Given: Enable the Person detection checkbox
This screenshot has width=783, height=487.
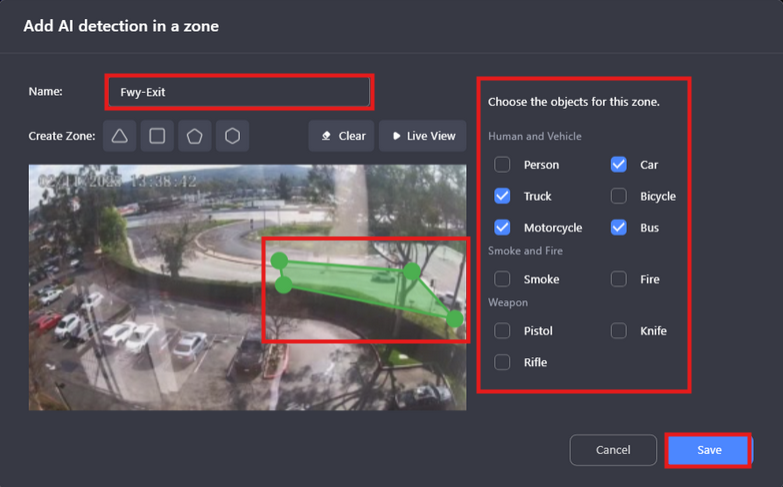Looking at the screenshot, I should tap(502, 164).
